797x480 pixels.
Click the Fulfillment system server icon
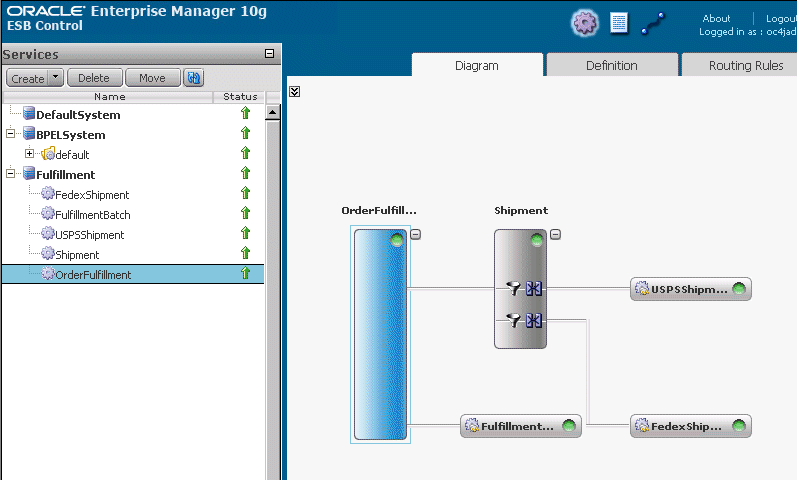29,173
